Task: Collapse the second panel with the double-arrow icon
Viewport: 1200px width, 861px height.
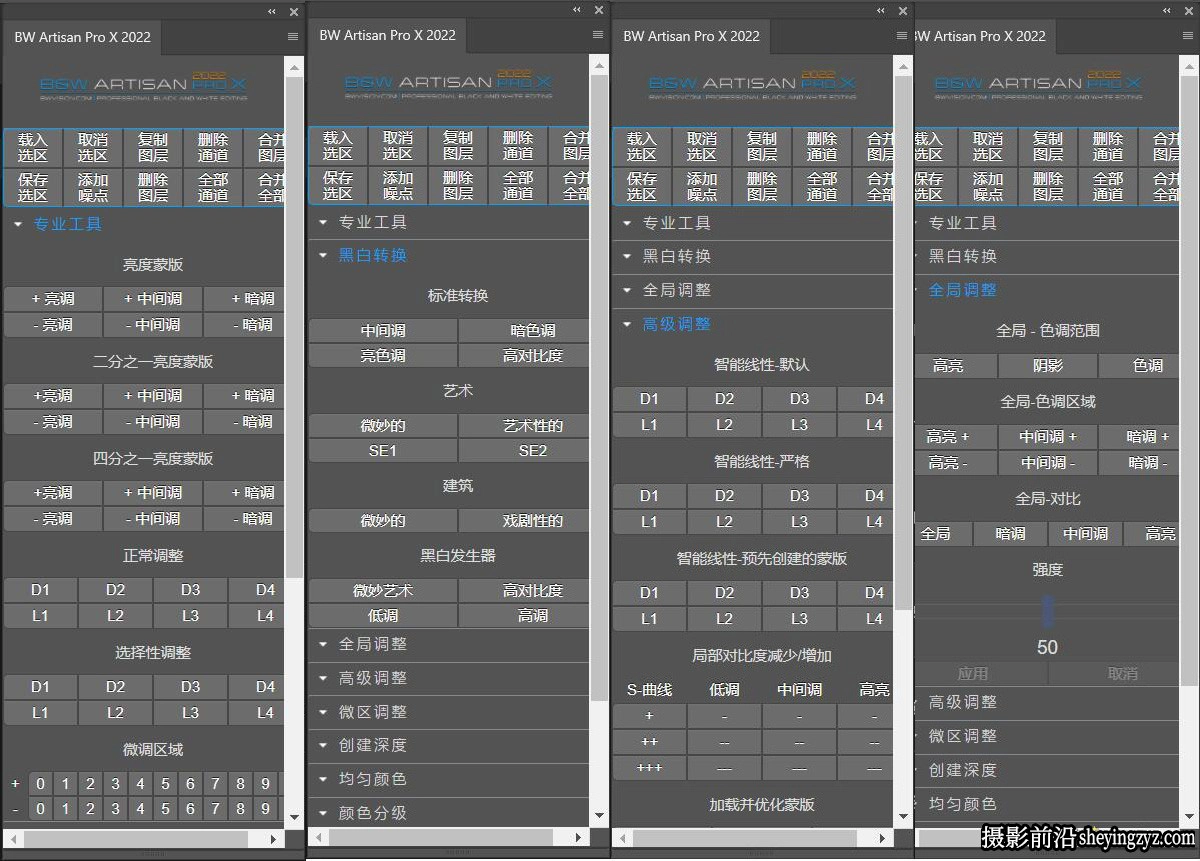Action: pyautogui.click(x=576, y=9)
